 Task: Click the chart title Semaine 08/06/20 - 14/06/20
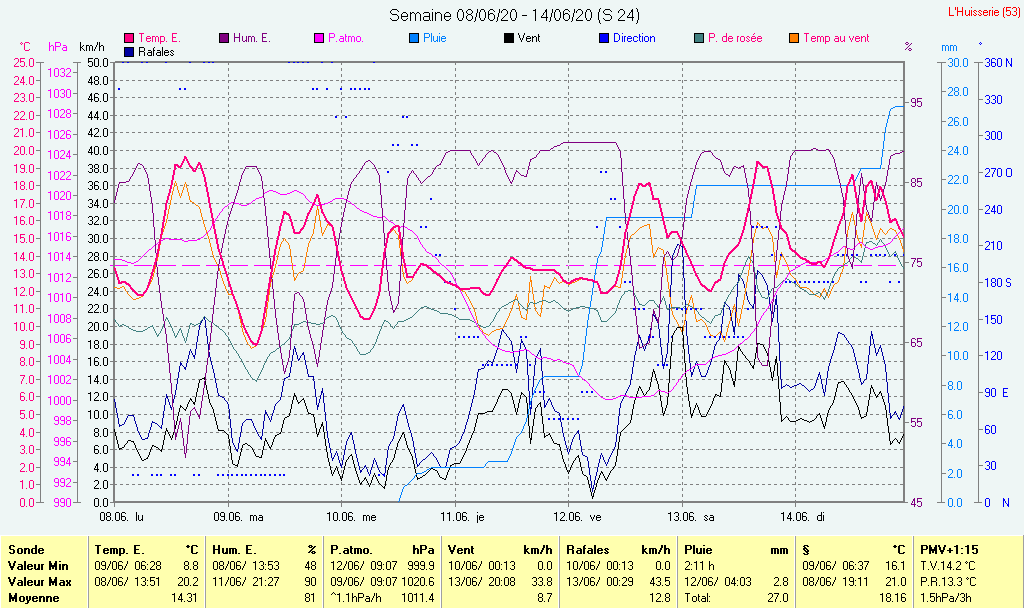[514, 15]
